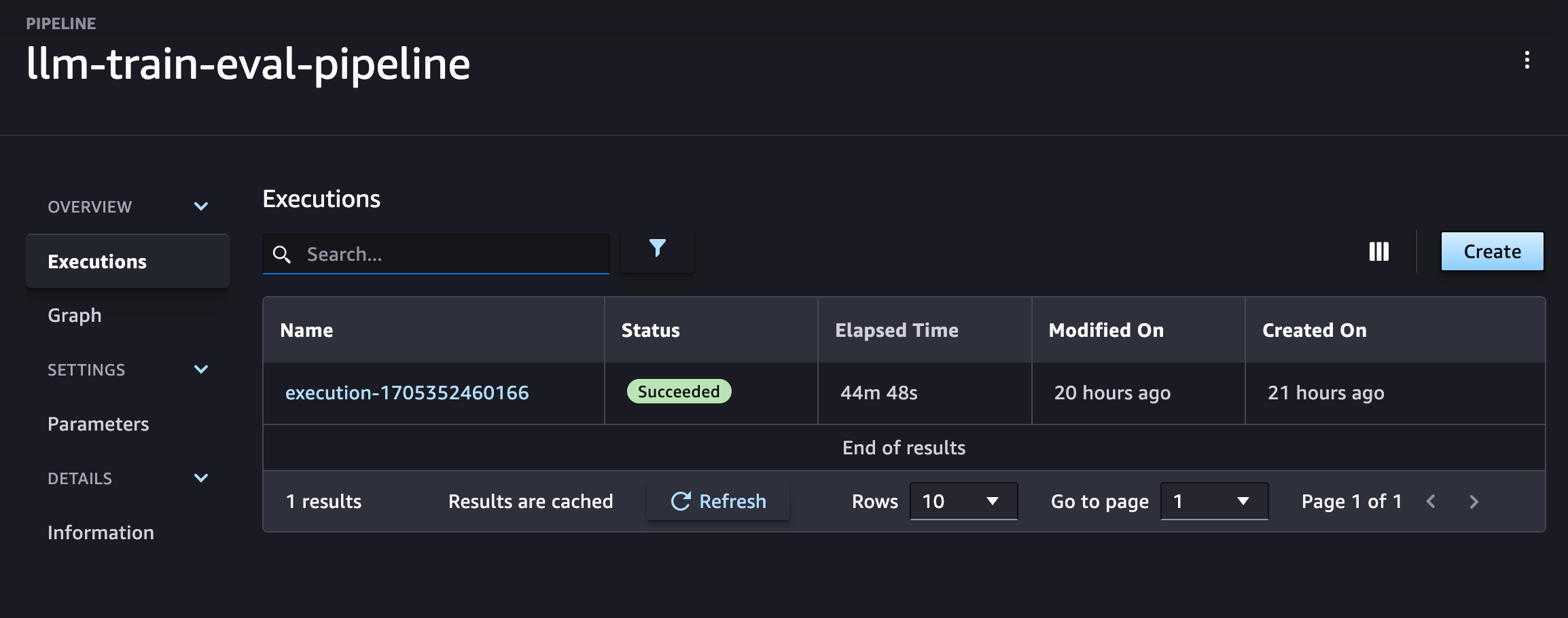Open the pipeline kebab options menu
Viewport: 1568px width, 618px height.
pyautogui.click(x=1527, y=60)
